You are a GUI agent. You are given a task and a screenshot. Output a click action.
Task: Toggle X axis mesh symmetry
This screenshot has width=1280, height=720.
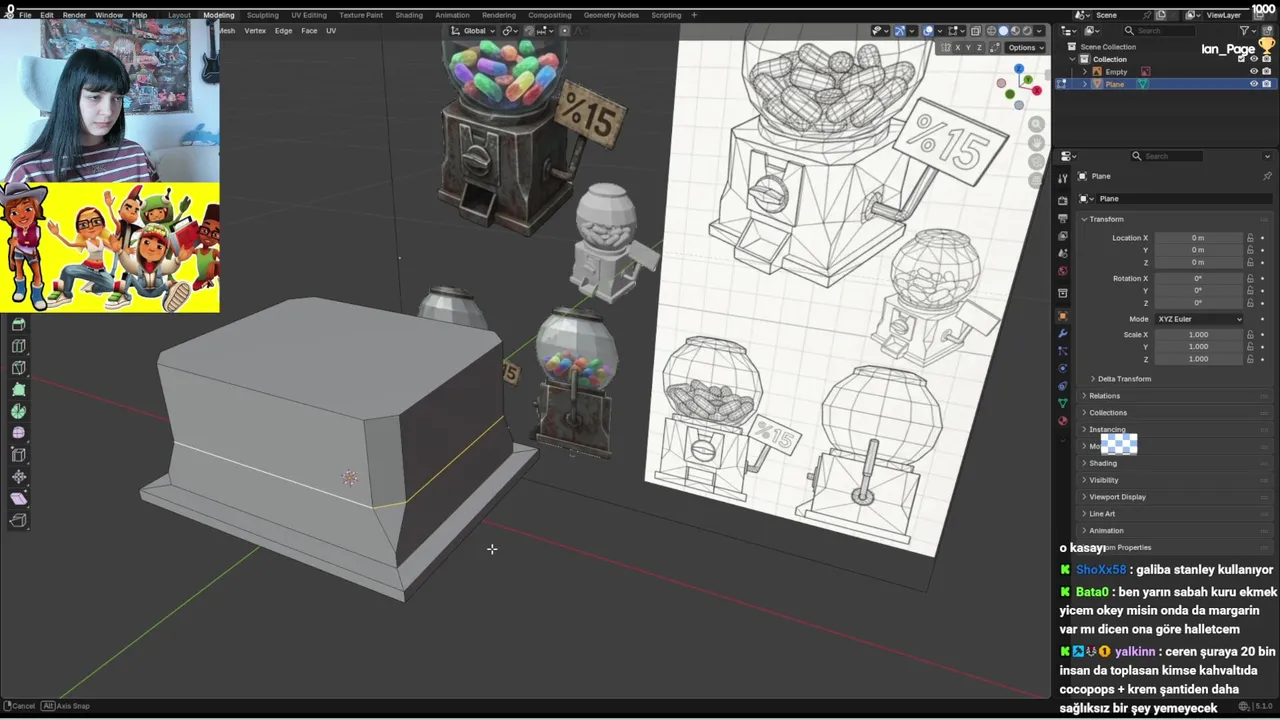pyautogui.click(x=958, y=48)
